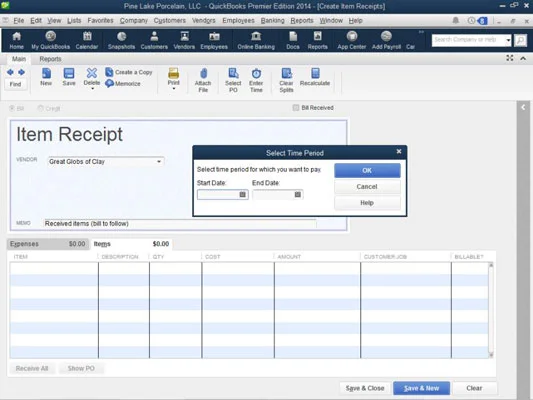Click Help in Select Time Period
This screenshot has height=400, width=533.
(x=367, y=203)
